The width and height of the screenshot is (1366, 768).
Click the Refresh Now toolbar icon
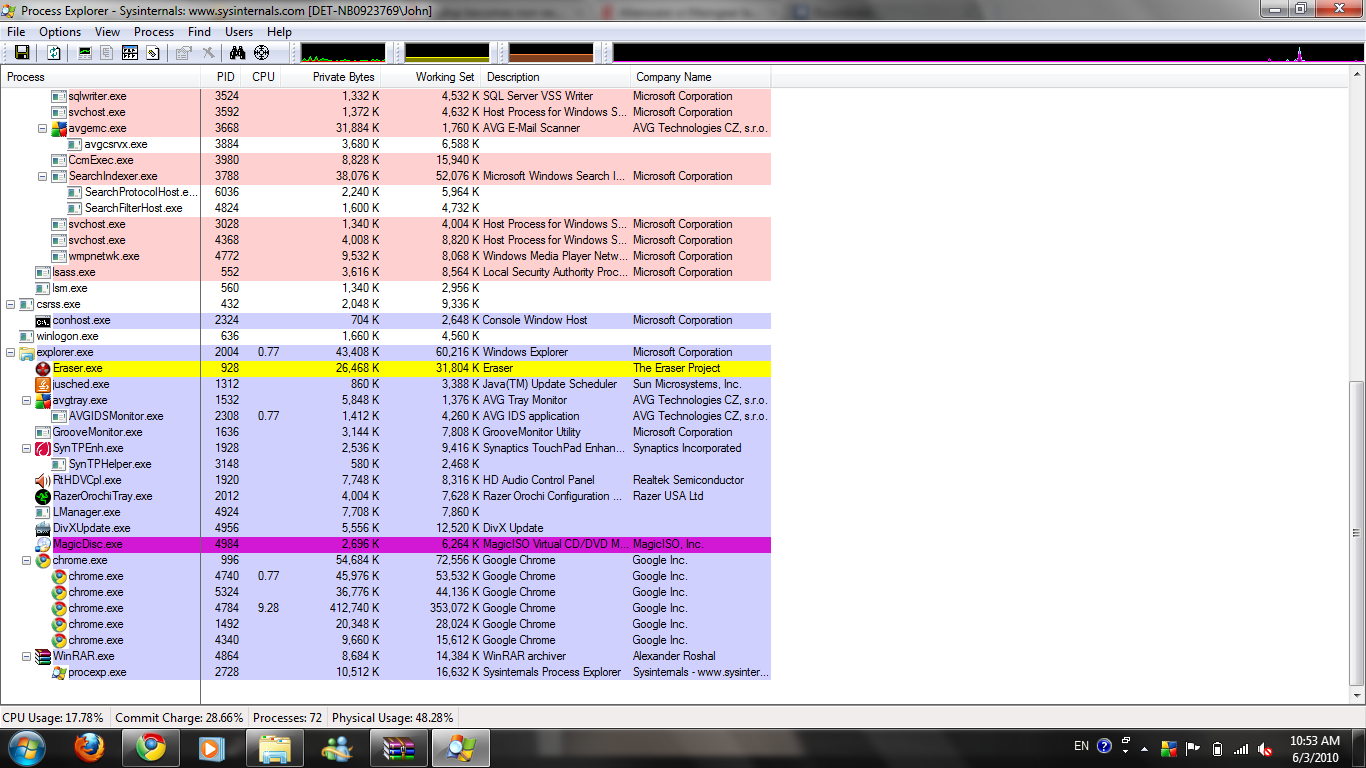[54, 53]
